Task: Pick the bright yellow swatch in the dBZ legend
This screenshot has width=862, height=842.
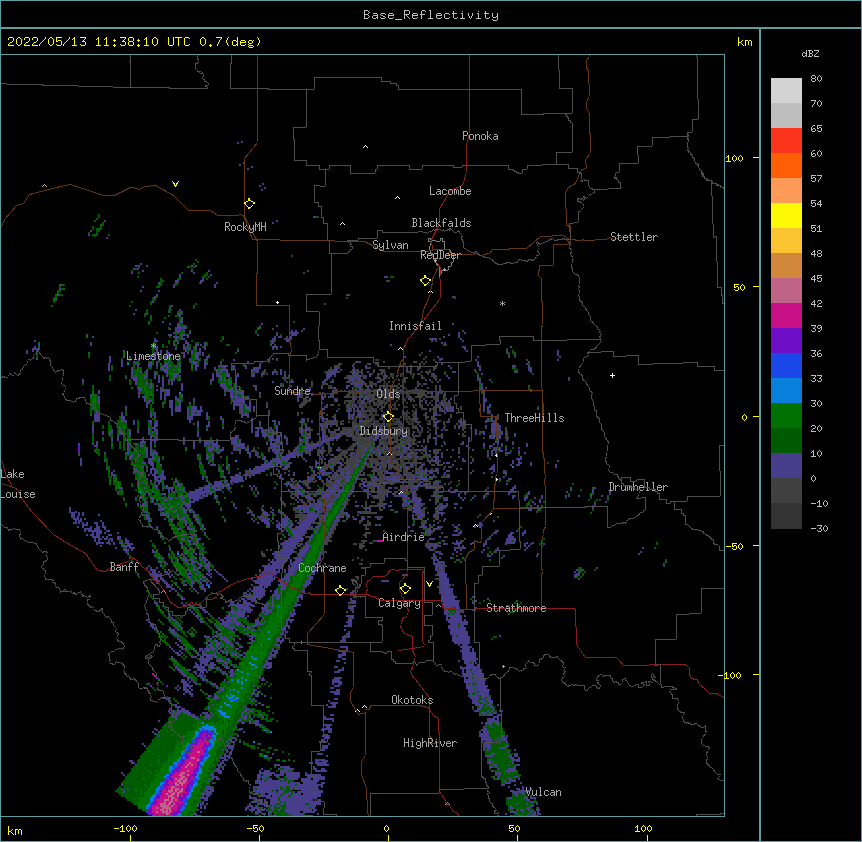Action: pos(786,215)
